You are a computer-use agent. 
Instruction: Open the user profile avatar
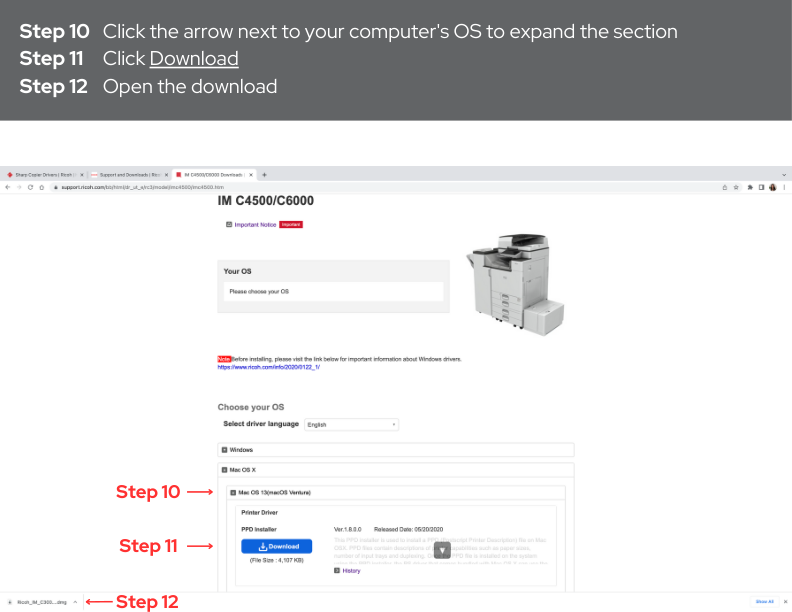coord(772,187)
